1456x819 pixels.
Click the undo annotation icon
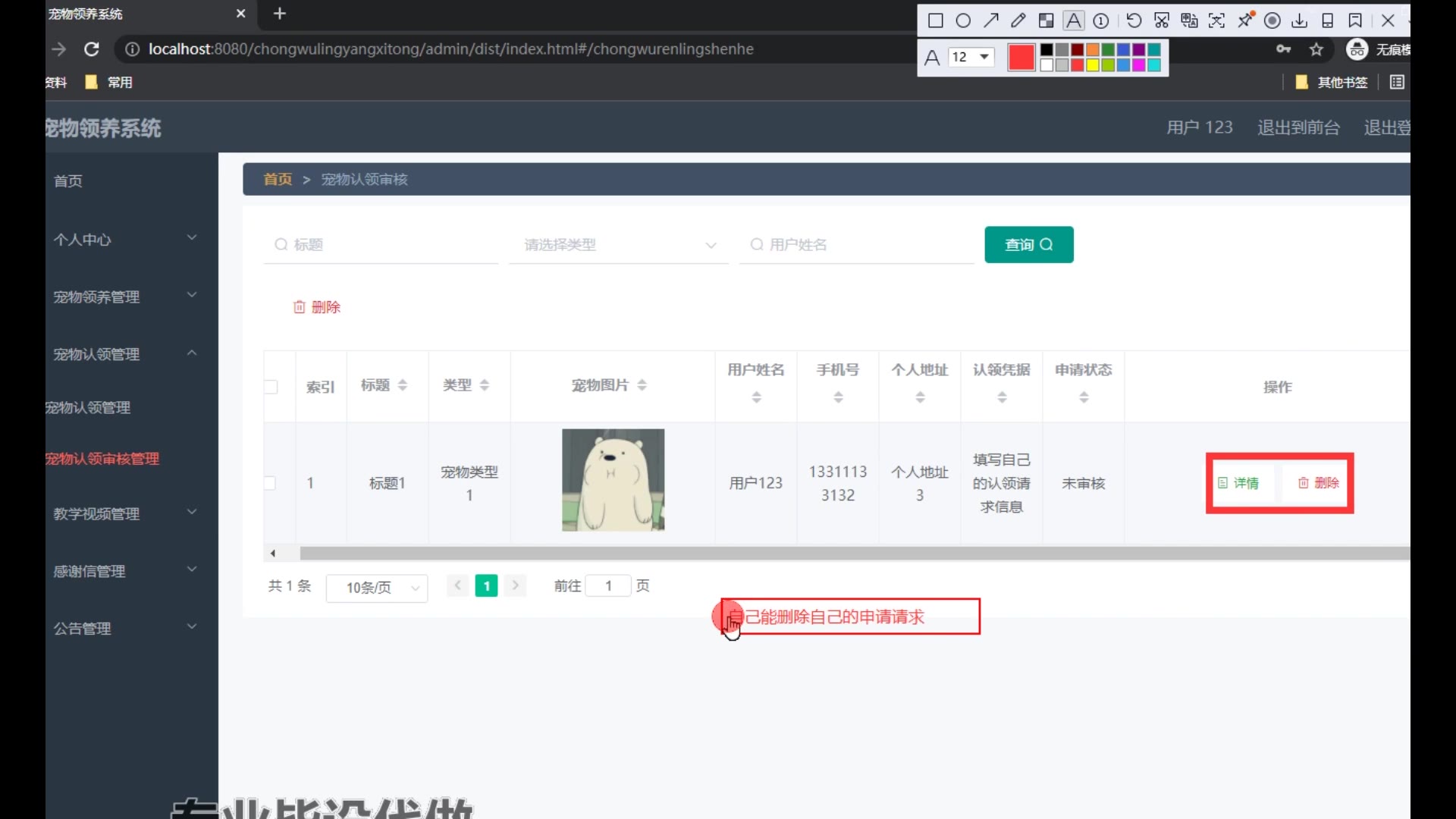pyautogui.click(x=1134, y=20)
